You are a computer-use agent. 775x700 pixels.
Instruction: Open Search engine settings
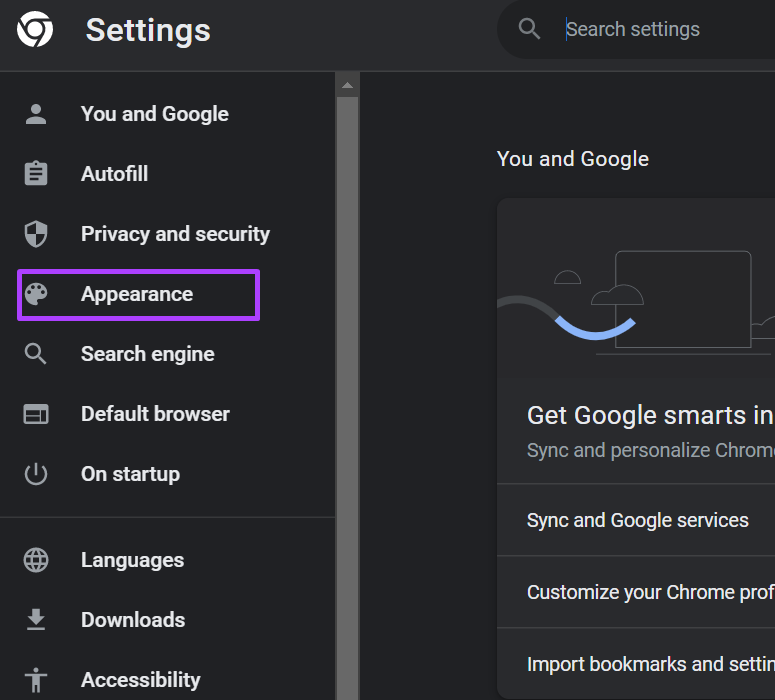(x=147, y=354)
